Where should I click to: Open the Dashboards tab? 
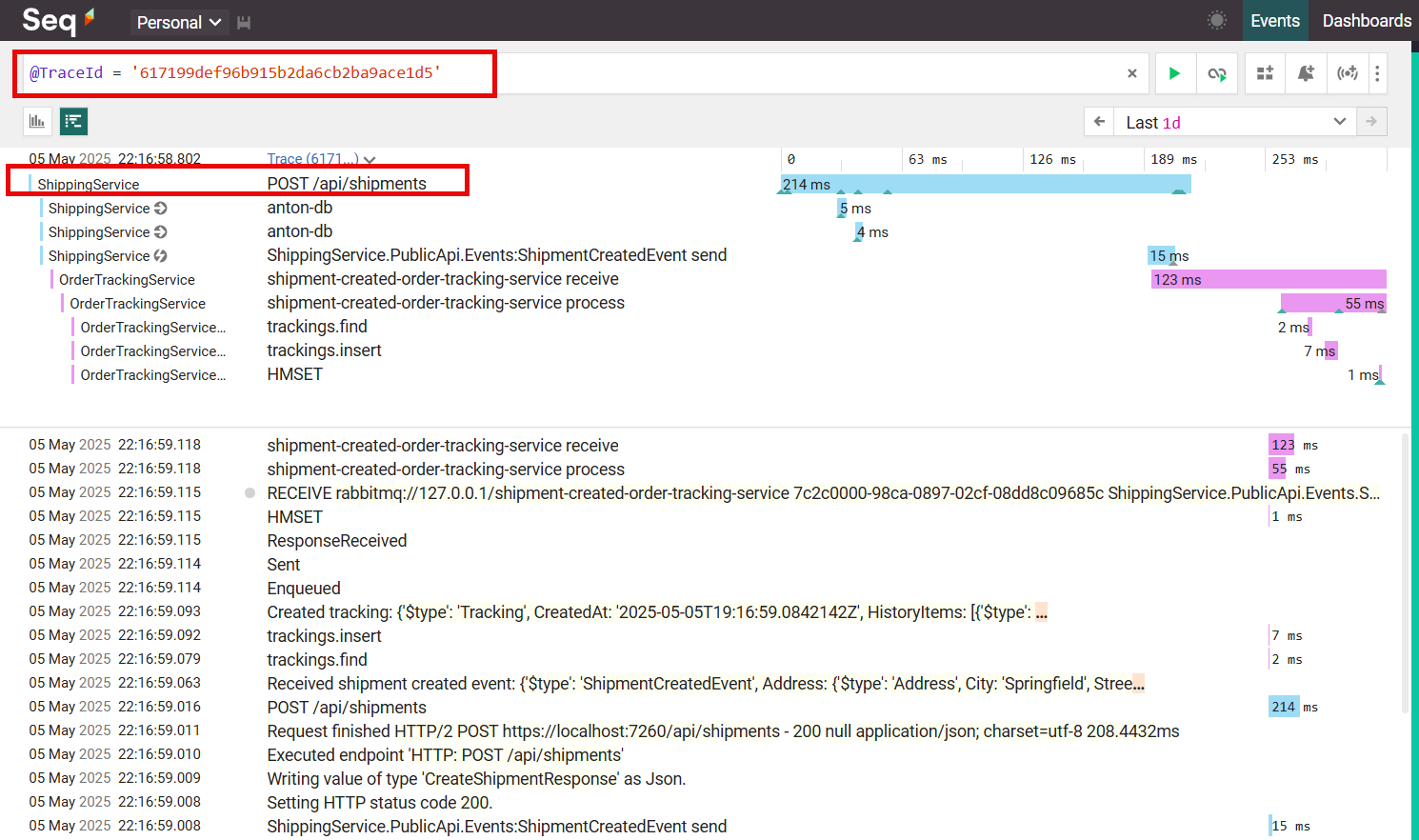(x=1367, y=20)
